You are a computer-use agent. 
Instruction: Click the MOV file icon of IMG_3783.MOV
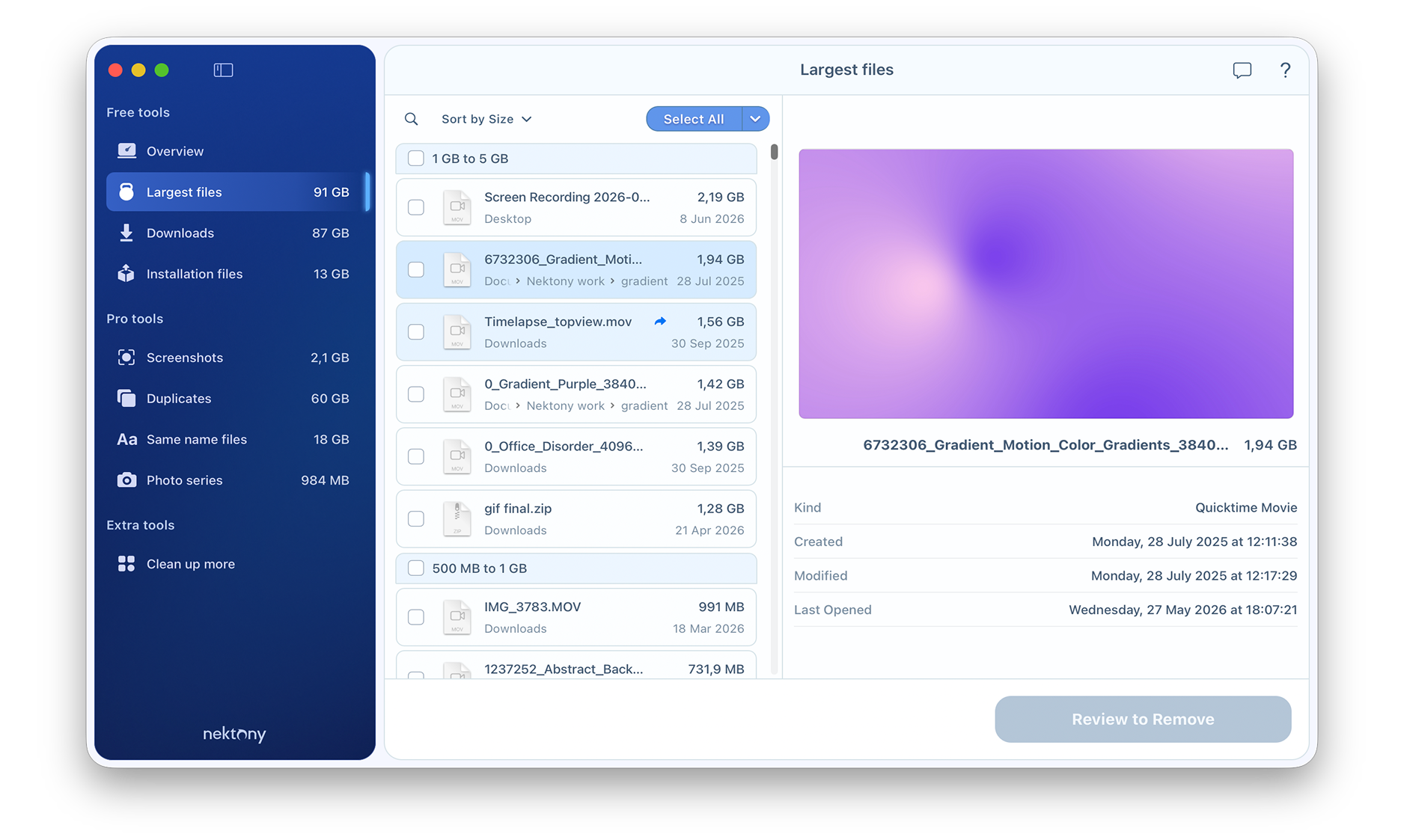tap(457, 617)
